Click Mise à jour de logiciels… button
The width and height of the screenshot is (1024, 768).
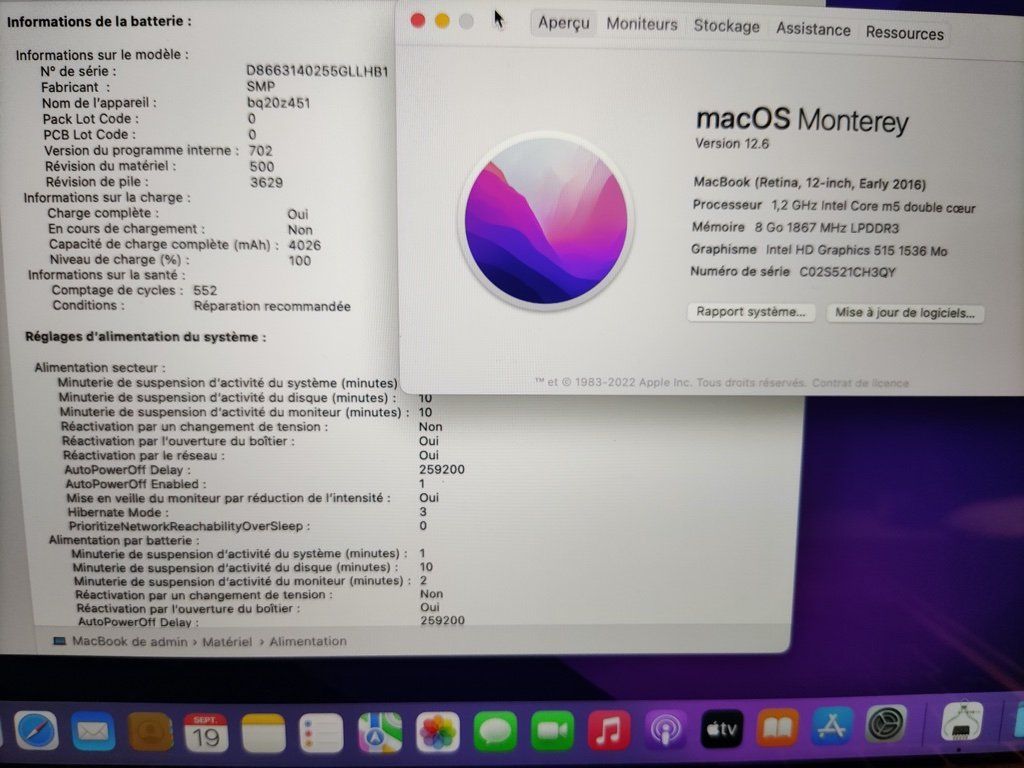904,313
